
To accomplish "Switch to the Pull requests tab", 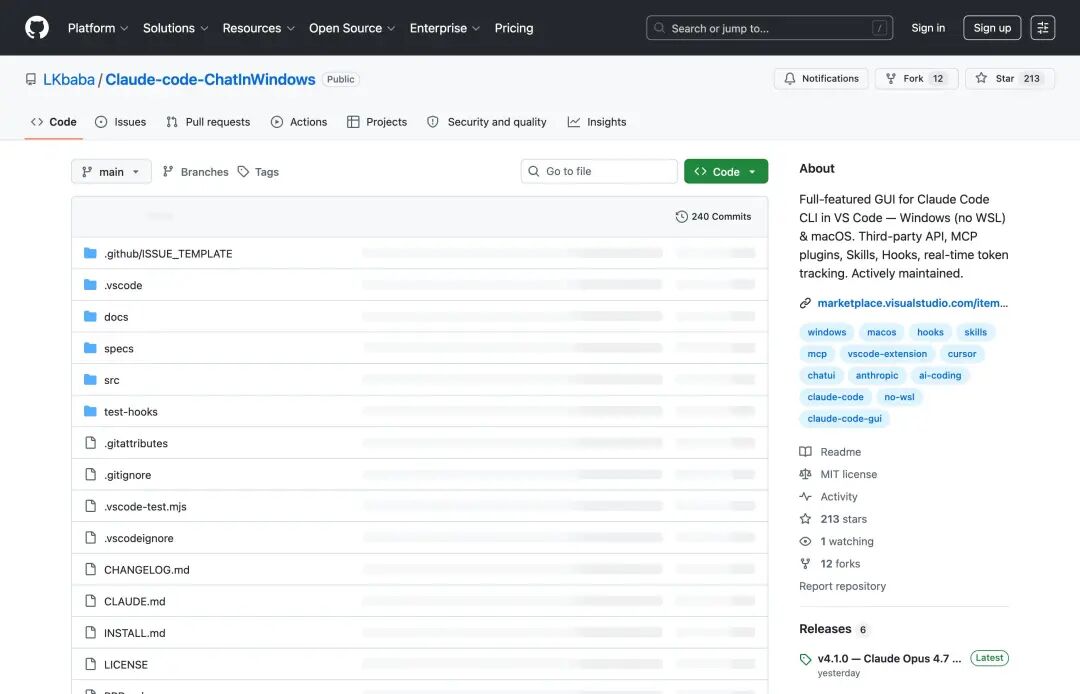I will tap(208, 122).
